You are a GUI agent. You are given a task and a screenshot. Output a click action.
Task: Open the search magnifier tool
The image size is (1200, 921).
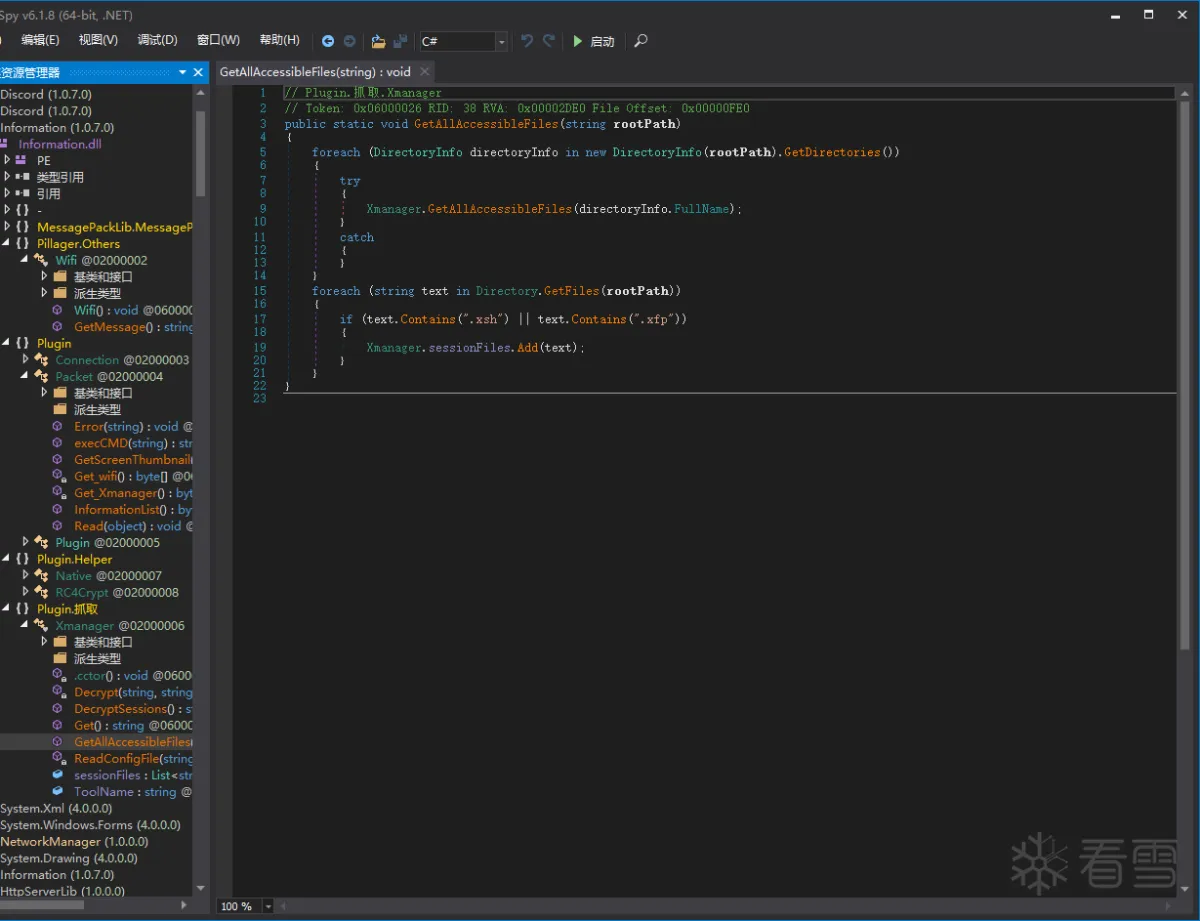(641, 41)
